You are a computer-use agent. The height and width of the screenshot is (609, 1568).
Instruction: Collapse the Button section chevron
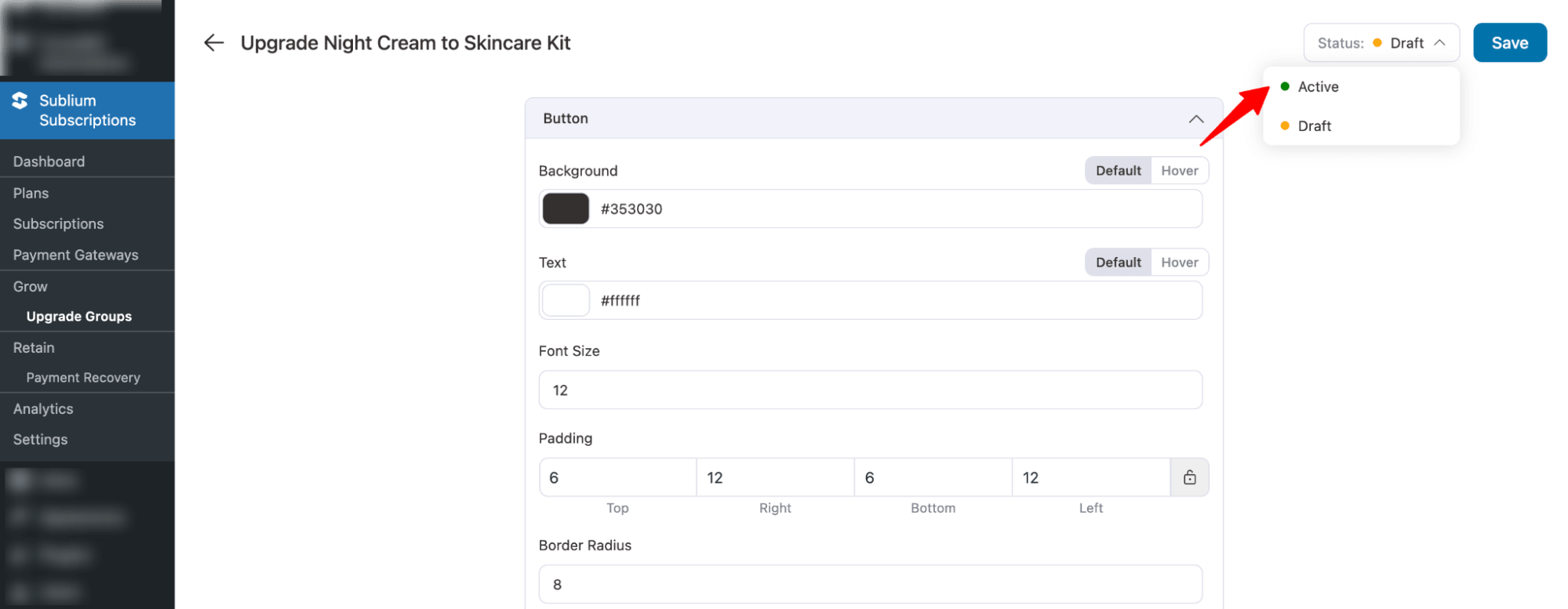[1195, 119]
